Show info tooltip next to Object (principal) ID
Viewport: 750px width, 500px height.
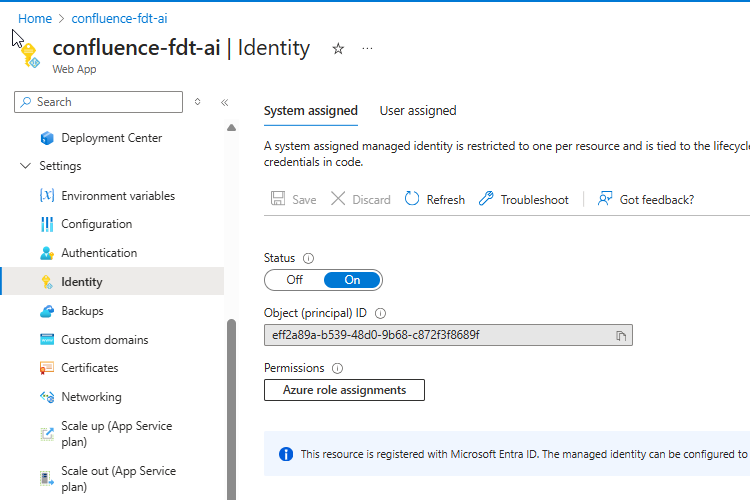pyautogui.click(x=380, y=313)
